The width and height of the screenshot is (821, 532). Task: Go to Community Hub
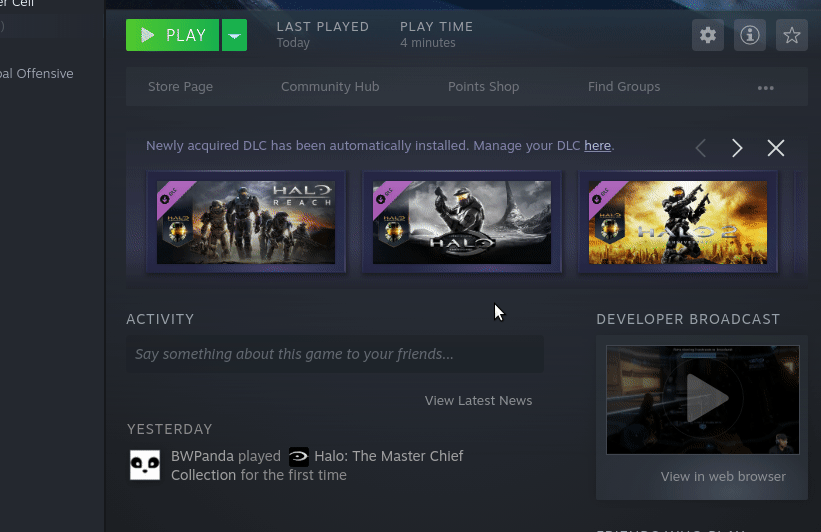330,86
